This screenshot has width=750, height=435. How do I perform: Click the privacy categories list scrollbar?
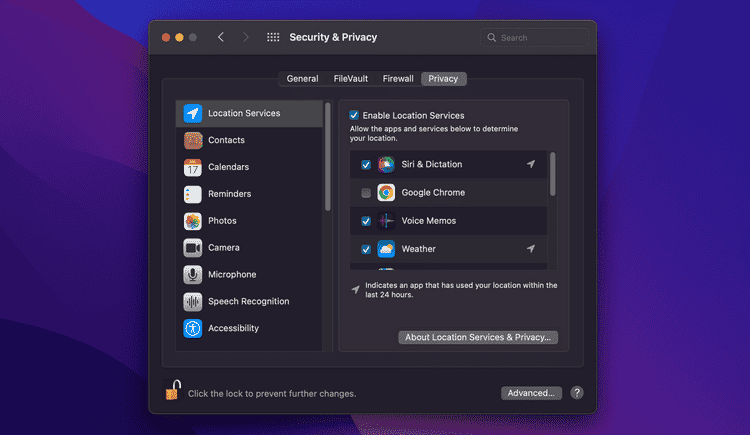328,157
